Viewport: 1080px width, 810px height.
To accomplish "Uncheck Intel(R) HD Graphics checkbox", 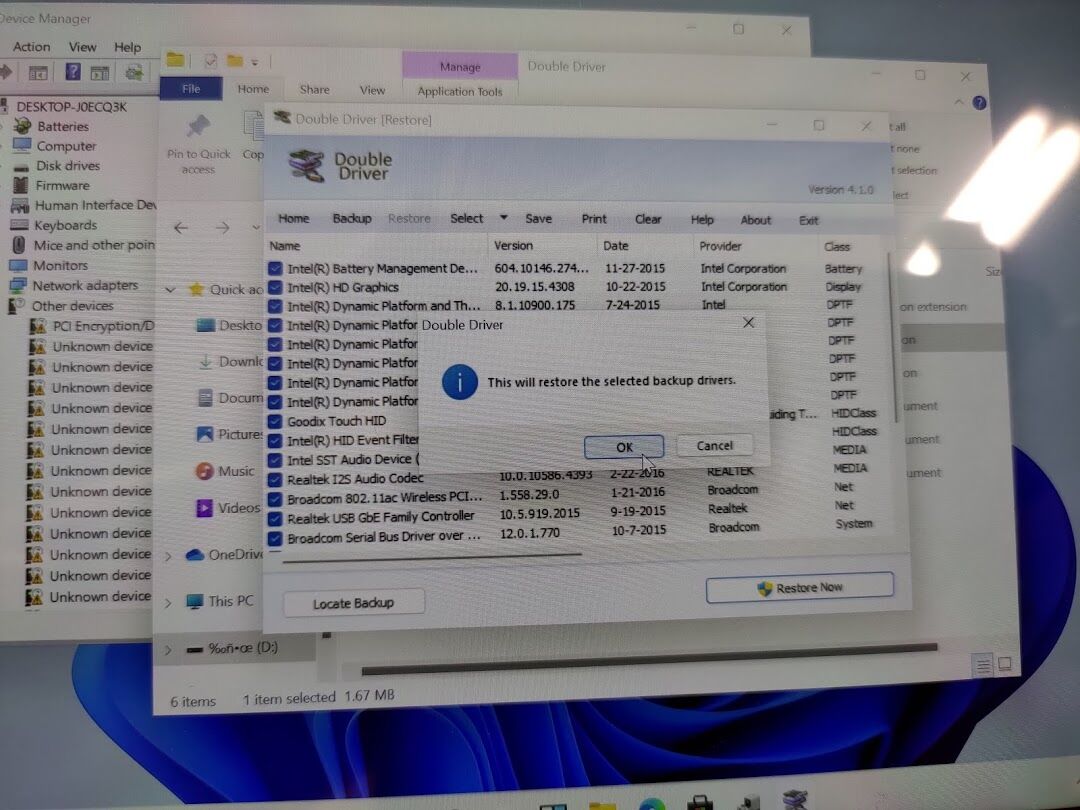I will coord(275,287).
